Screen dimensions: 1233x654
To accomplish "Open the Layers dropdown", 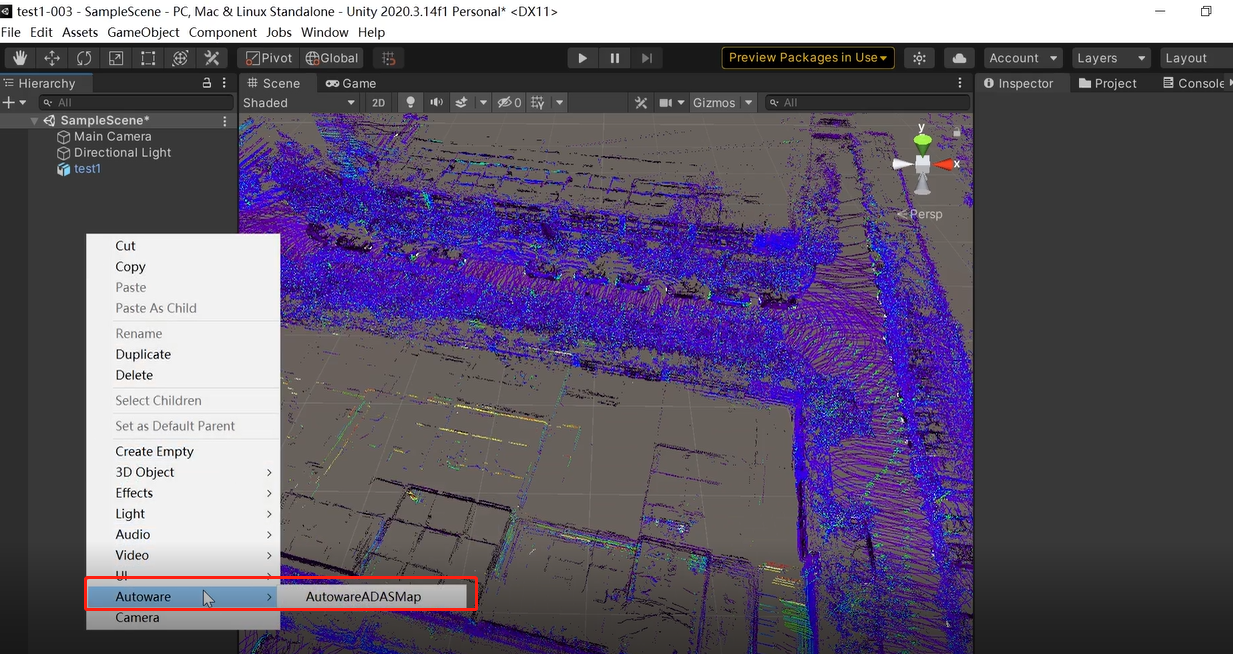I will pos(1111,58).
